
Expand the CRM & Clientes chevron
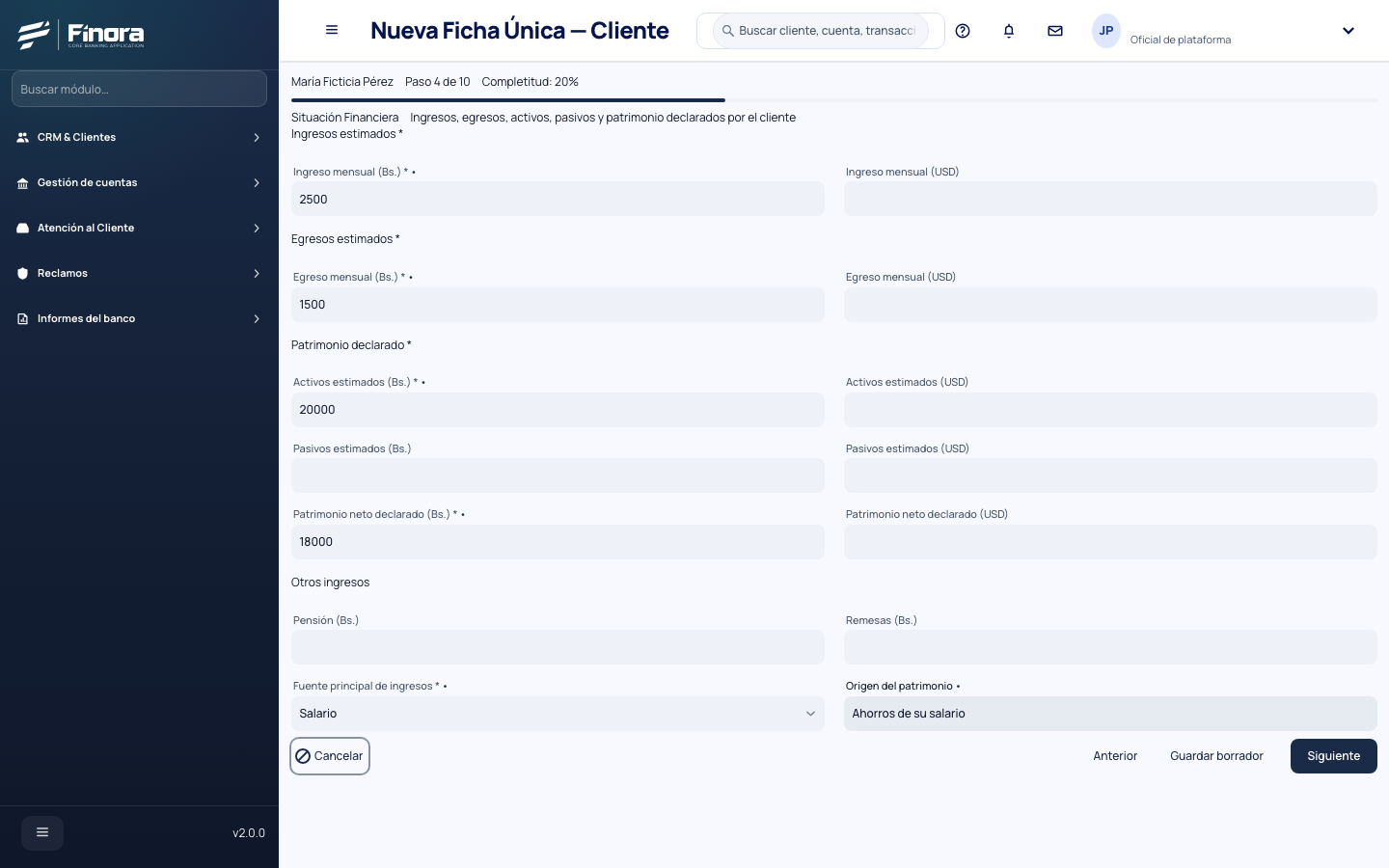(257, 138)
